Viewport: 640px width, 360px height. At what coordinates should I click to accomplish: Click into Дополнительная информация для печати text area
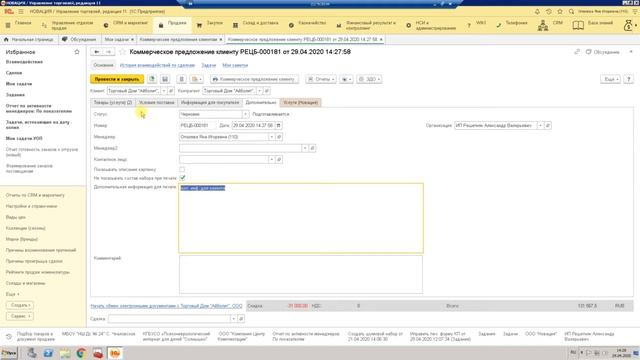tap(301, 218)
